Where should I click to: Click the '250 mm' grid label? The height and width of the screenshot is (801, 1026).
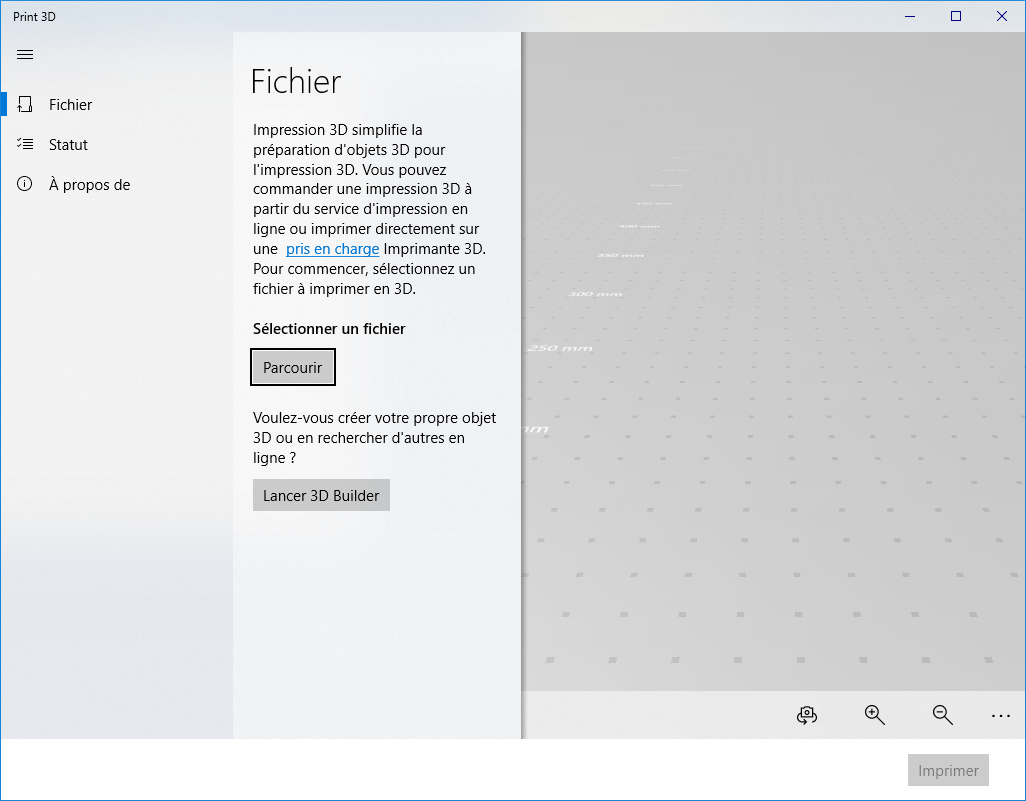(x=560, y=348)
